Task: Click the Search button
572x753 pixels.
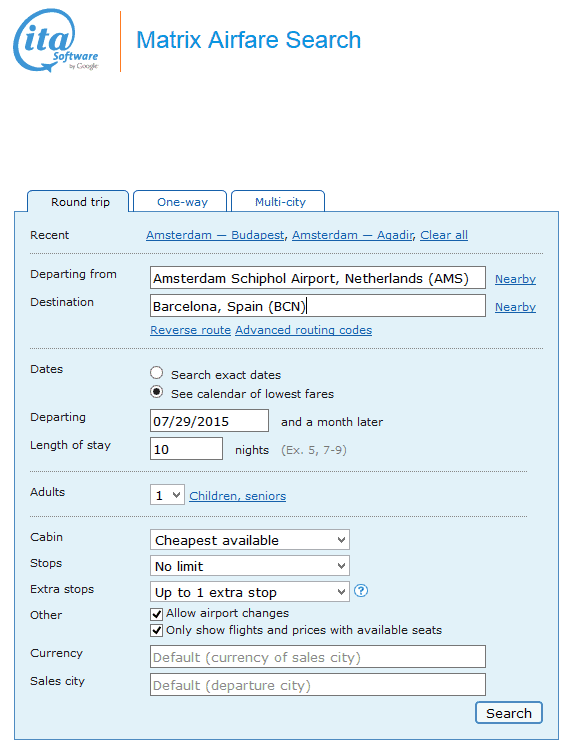Action: click(509, 713)
